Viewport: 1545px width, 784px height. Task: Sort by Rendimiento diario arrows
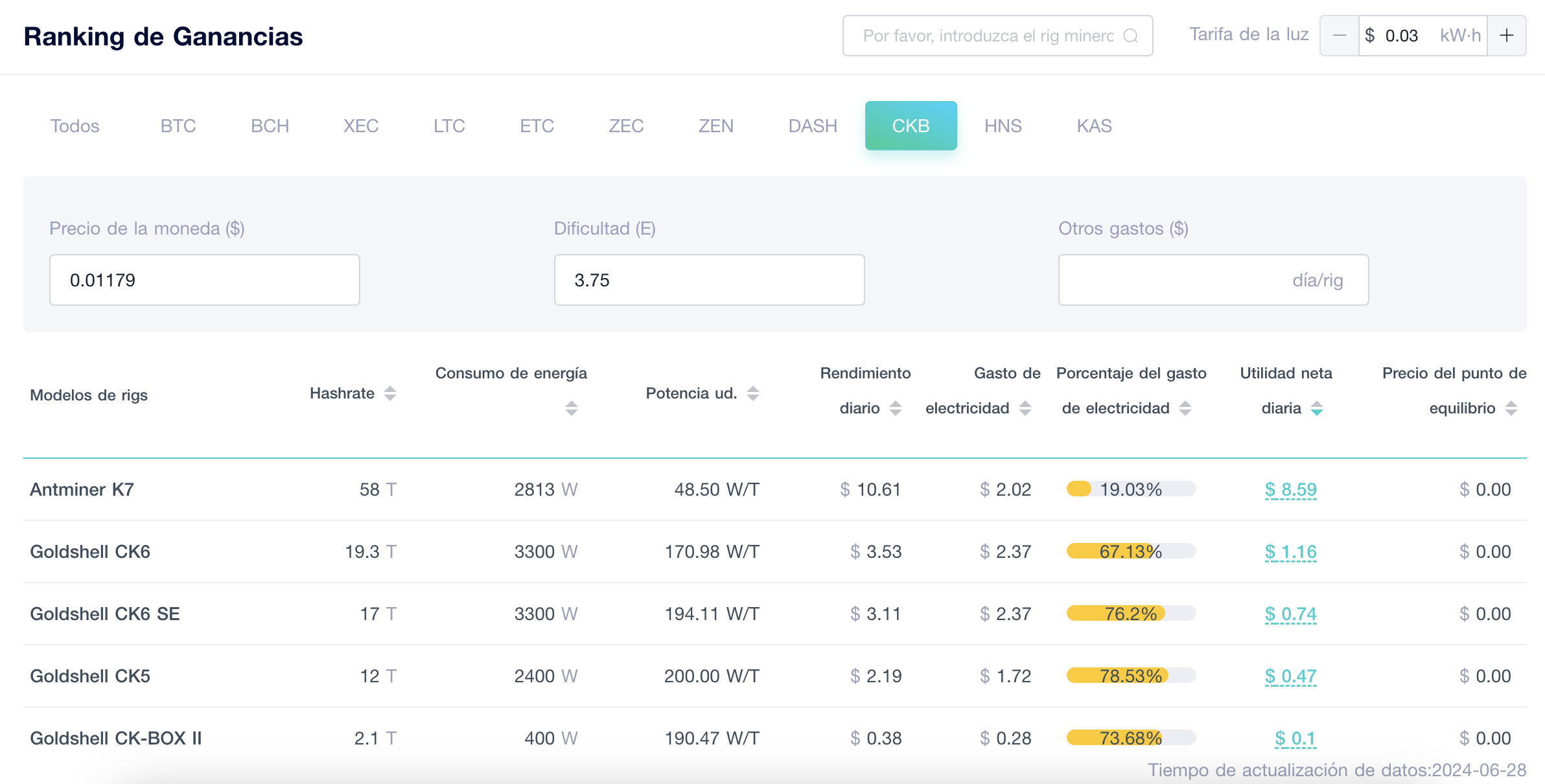tap(896, 408)
